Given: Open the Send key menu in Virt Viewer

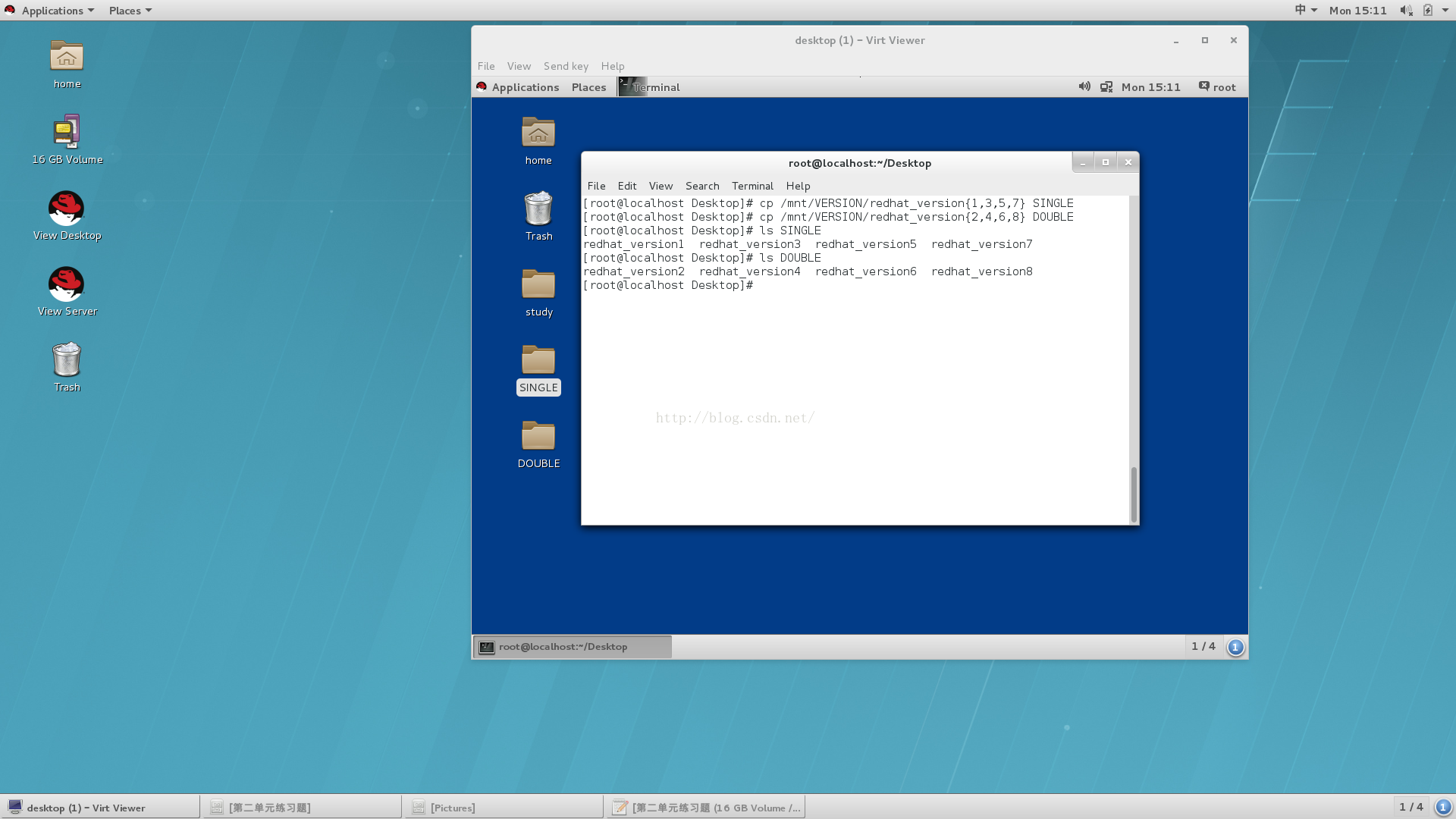Looking at the screenshot, I should pos(566,66).
